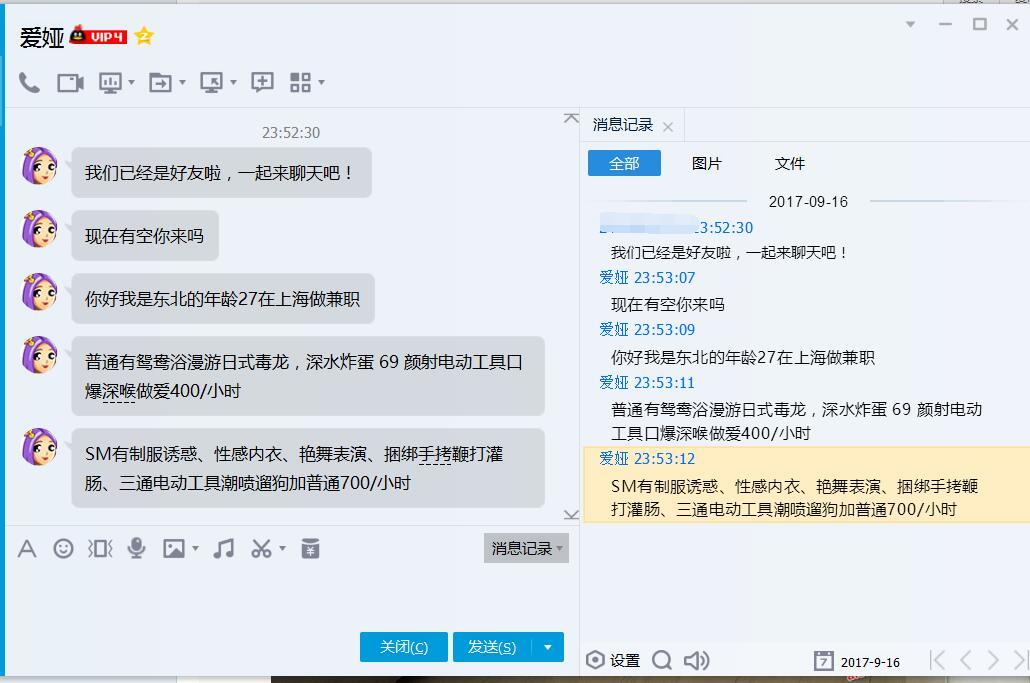The image size is (1030, 683).
Task: Click the microphone voice message icon
Action: pos(136,548)
